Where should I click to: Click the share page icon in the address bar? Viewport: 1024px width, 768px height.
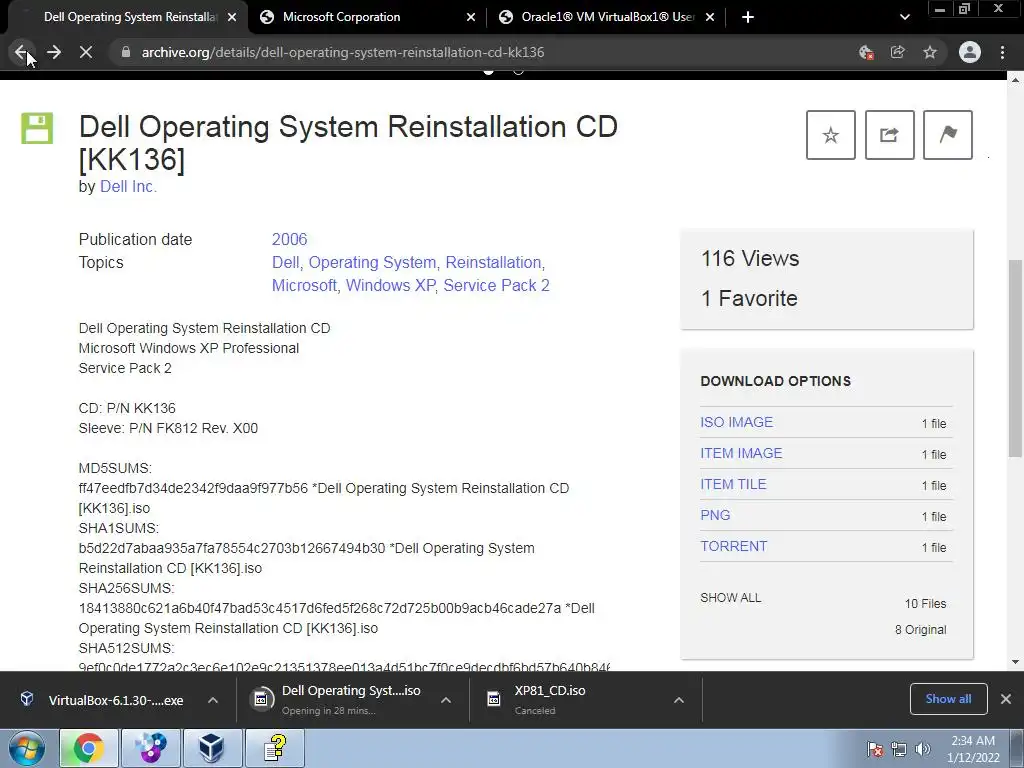tap(898, 52)
